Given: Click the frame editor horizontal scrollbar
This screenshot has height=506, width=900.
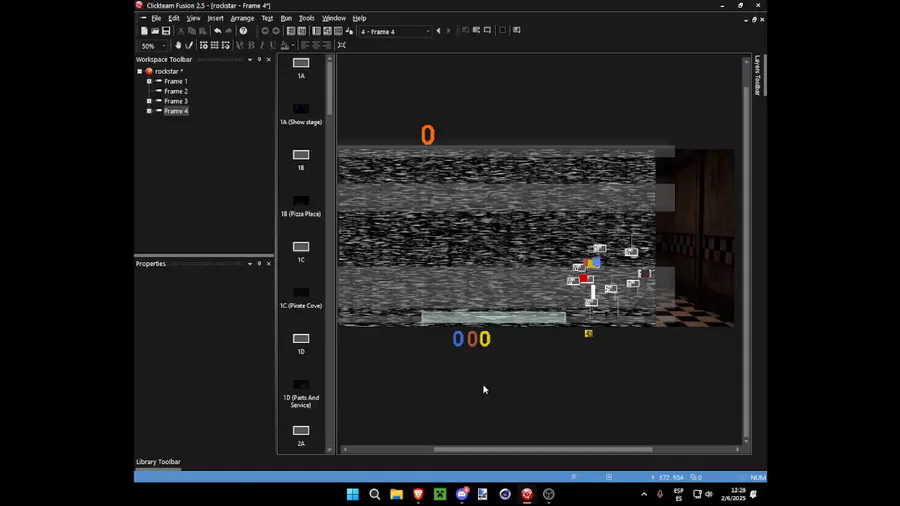Looking at the screenshot, I should click(542, 449).
